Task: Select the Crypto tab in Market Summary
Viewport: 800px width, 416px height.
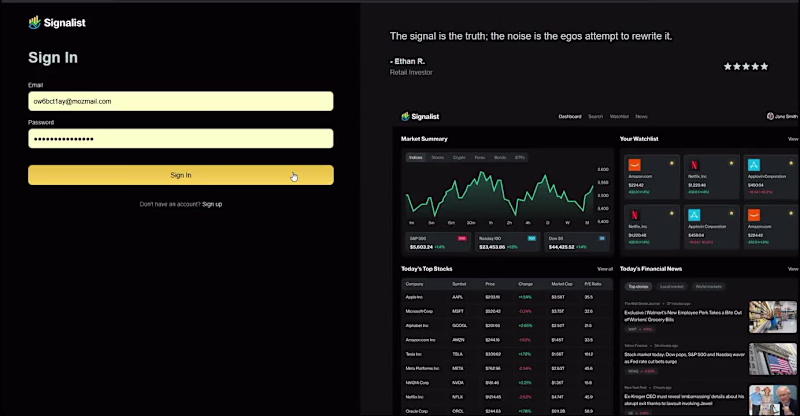Action: [459, 157]
